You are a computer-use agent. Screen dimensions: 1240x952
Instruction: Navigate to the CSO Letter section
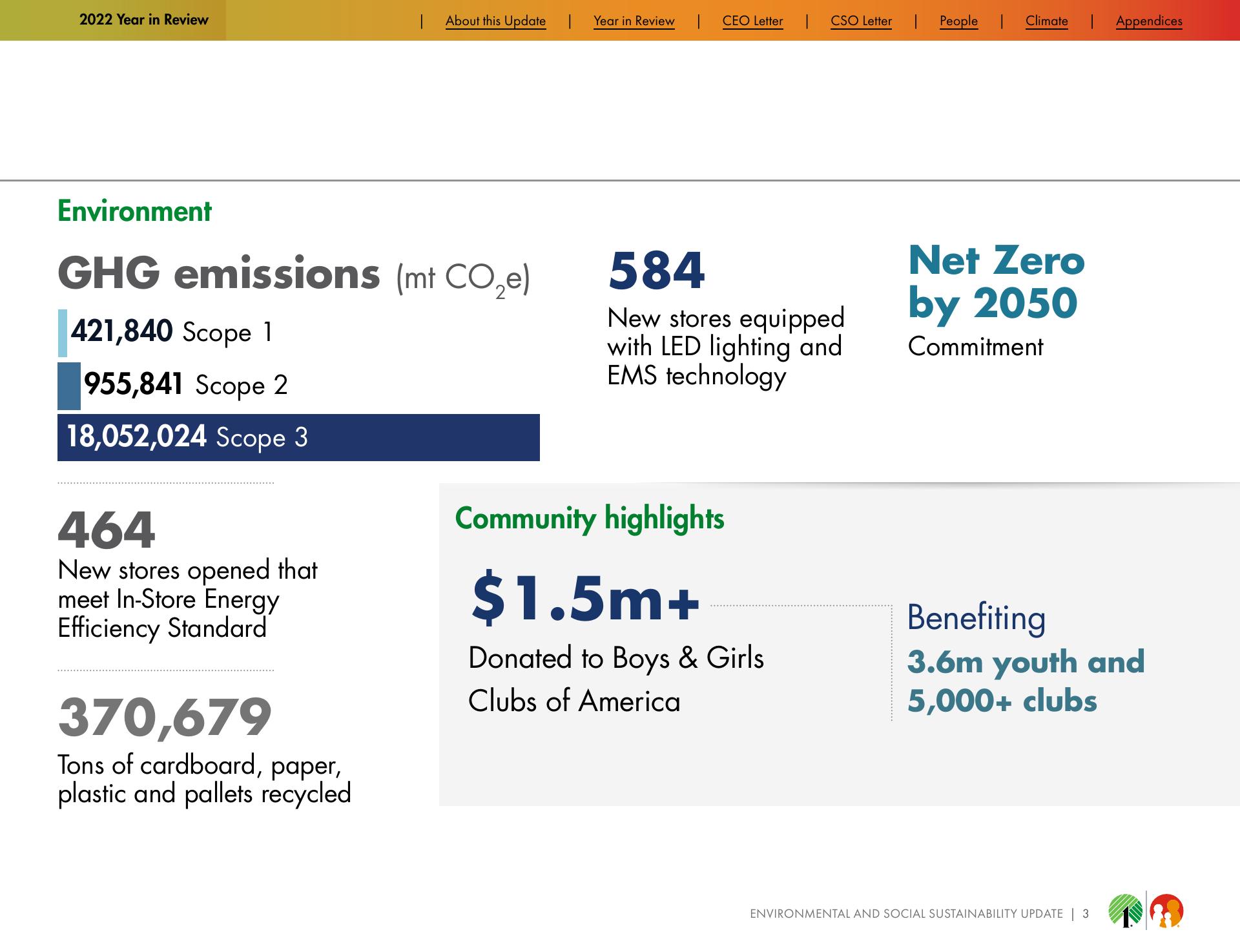pos(861,21)
